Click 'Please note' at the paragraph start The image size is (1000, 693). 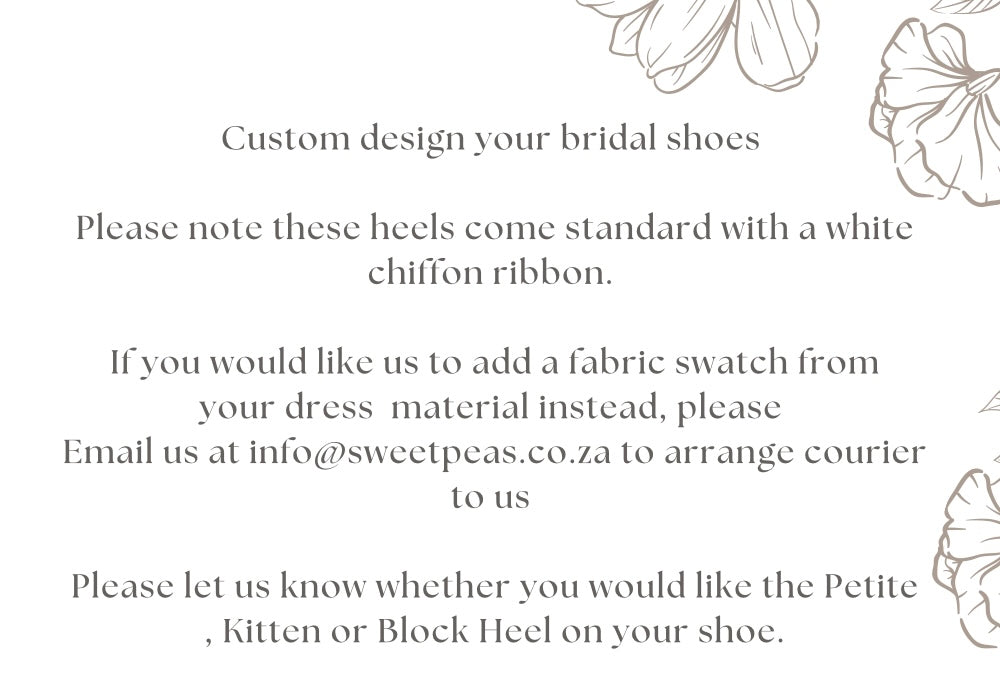click(x=169, y=228)
